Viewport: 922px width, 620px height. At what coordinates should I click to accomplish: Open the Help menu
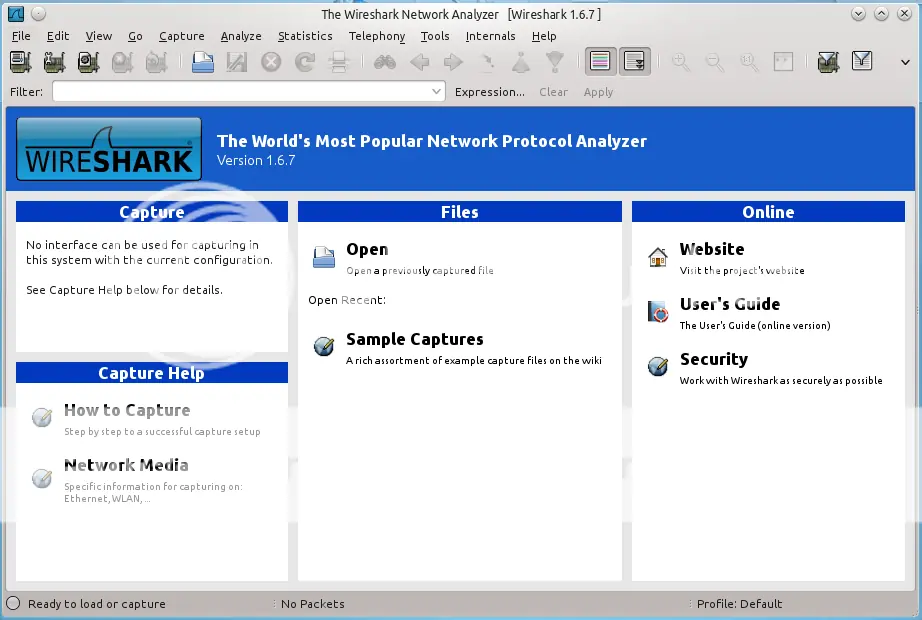coord(544,36)
